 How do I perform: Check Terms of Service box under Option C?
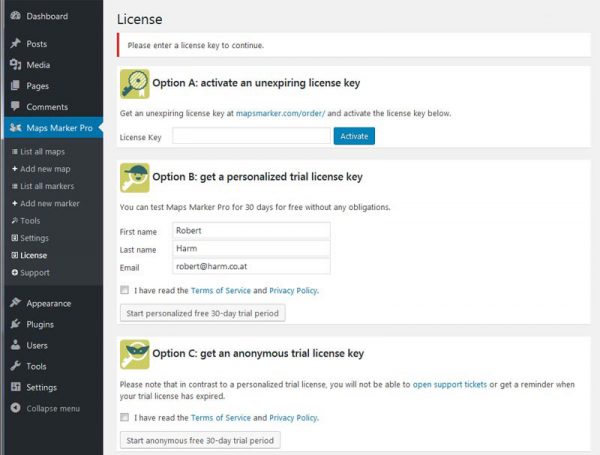click(123, 417)
